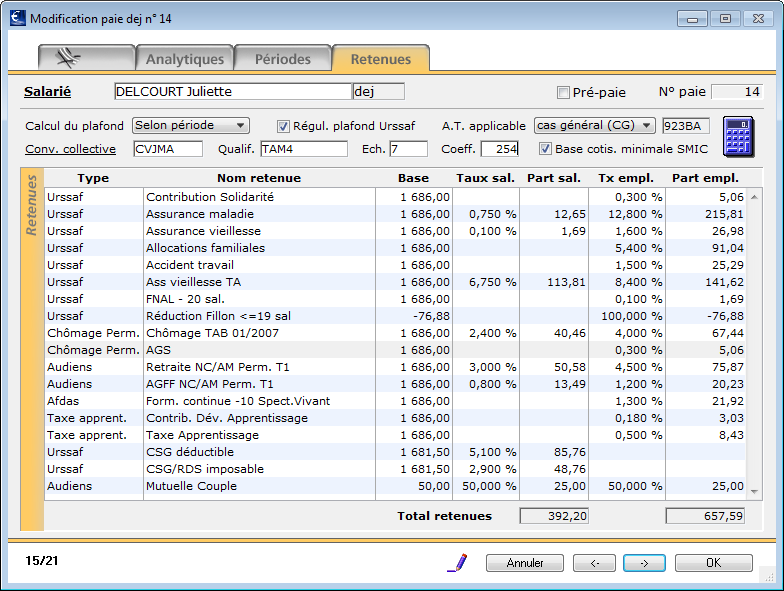Confirm with the OK button
This screenshot has width=784, height=591.
tap(714, 563)
